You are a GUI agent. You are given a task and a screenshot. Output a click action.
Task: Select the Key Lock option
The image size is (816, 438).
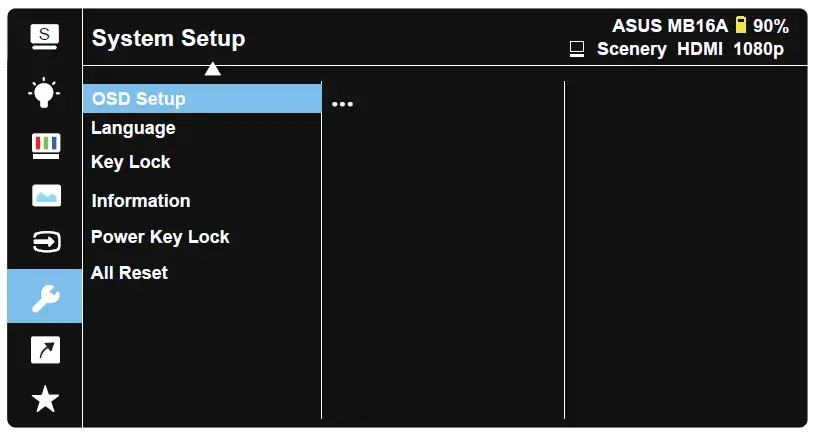[x=131, y=162]
